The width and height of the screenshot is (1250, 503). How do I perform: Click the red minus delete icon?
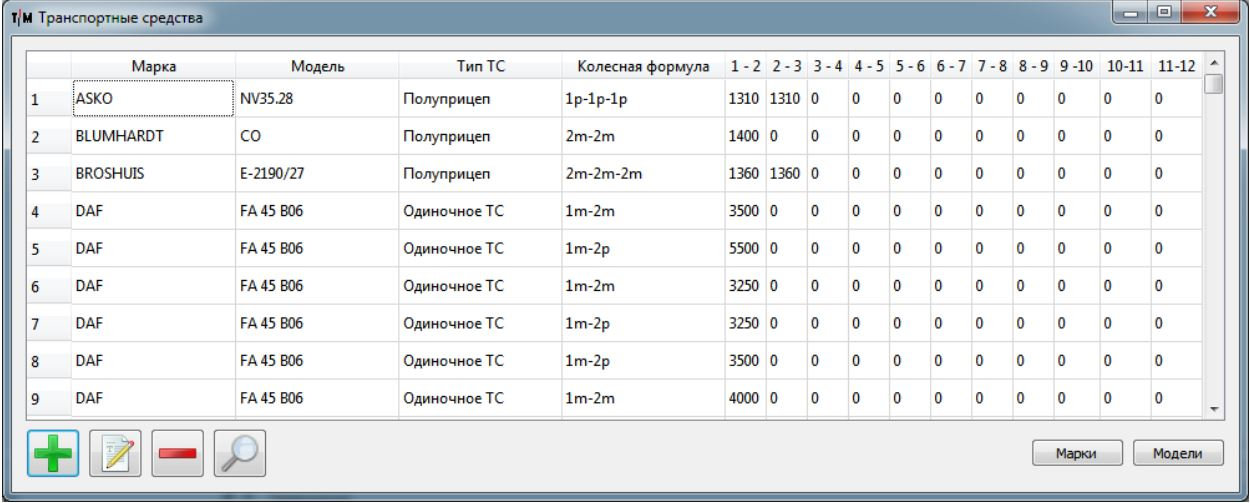tap(176, 453)
